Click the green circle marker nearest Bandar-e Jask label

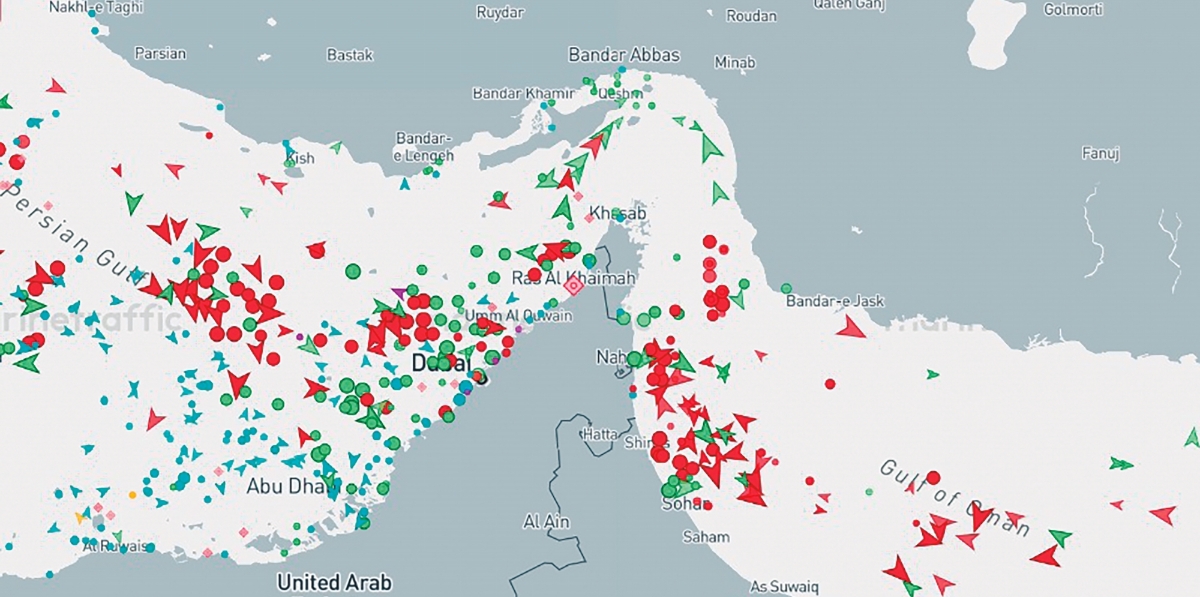point(786,288)
